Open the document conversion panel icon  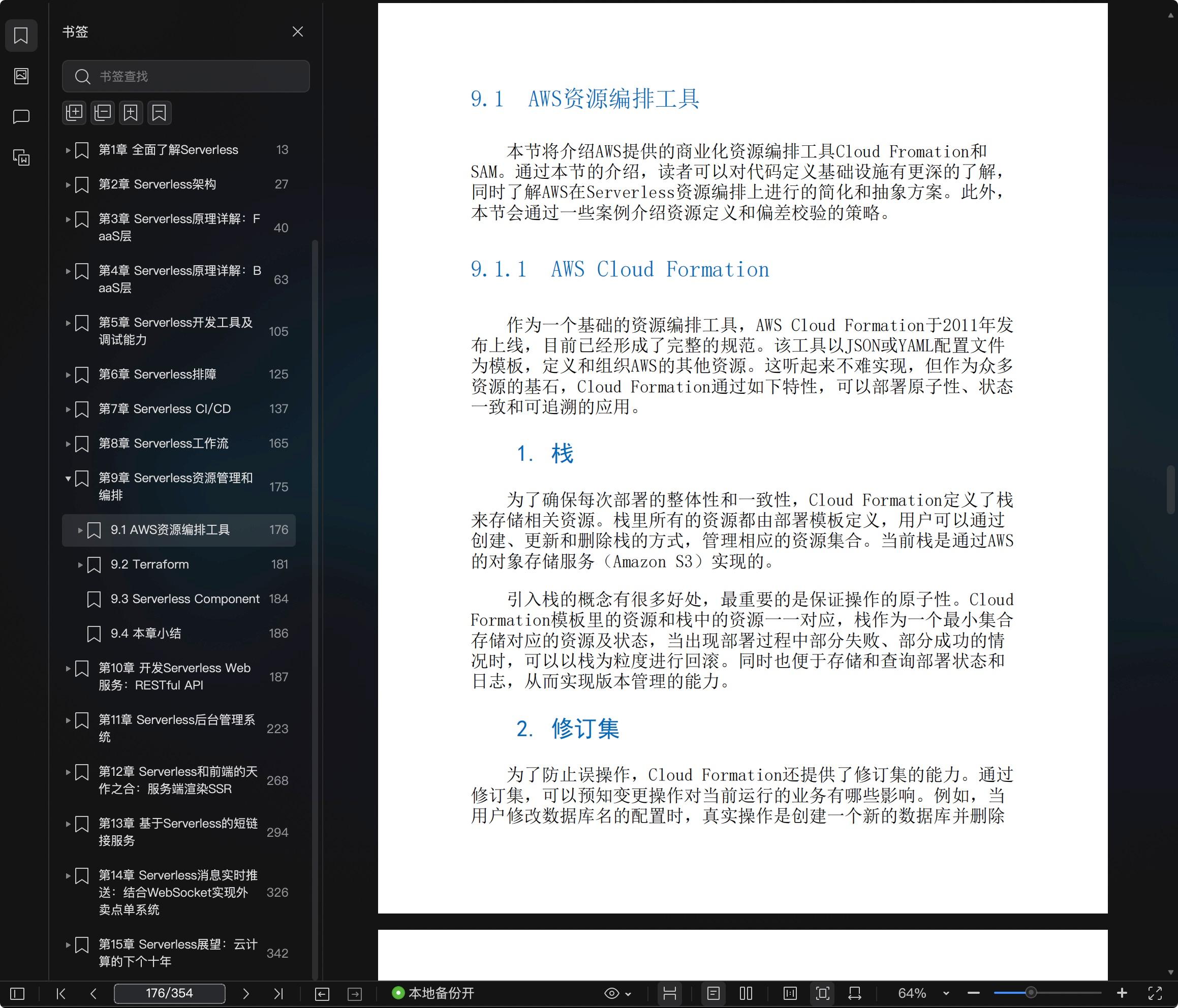(x=21, y=157)
